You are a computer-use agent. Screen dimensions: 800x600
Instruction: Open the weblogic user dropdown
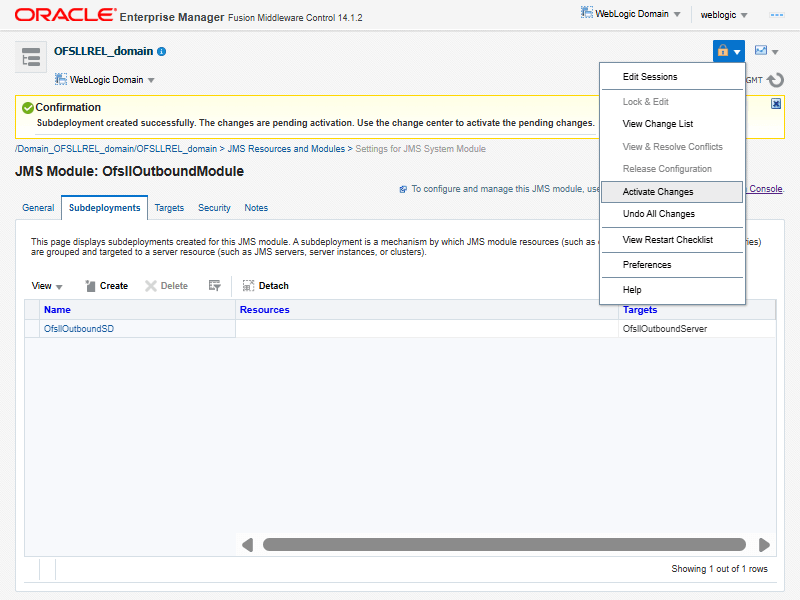[x=723, y=15]
